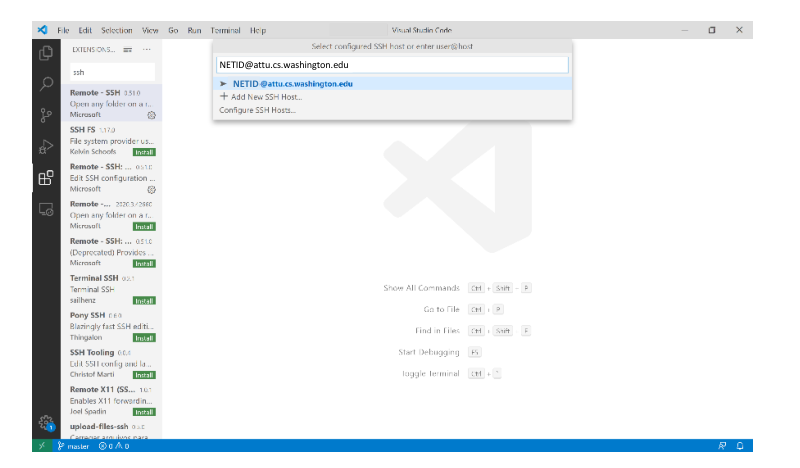Click the VS Code logo in title bar
The height and width of the screenshot is (468, 800).
[x=42, y=30]
